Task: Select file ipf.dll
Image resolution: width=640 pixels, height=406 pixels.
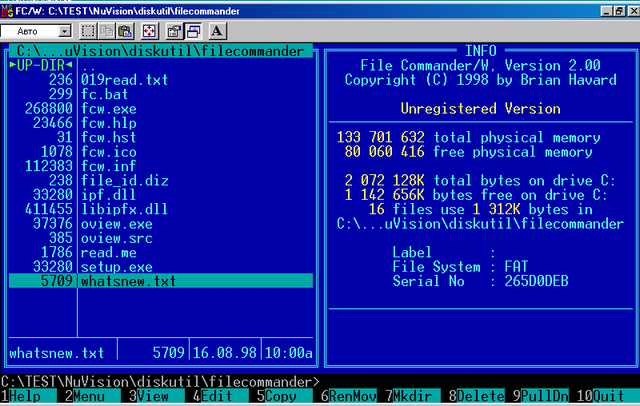Action: tap(108, 195)
